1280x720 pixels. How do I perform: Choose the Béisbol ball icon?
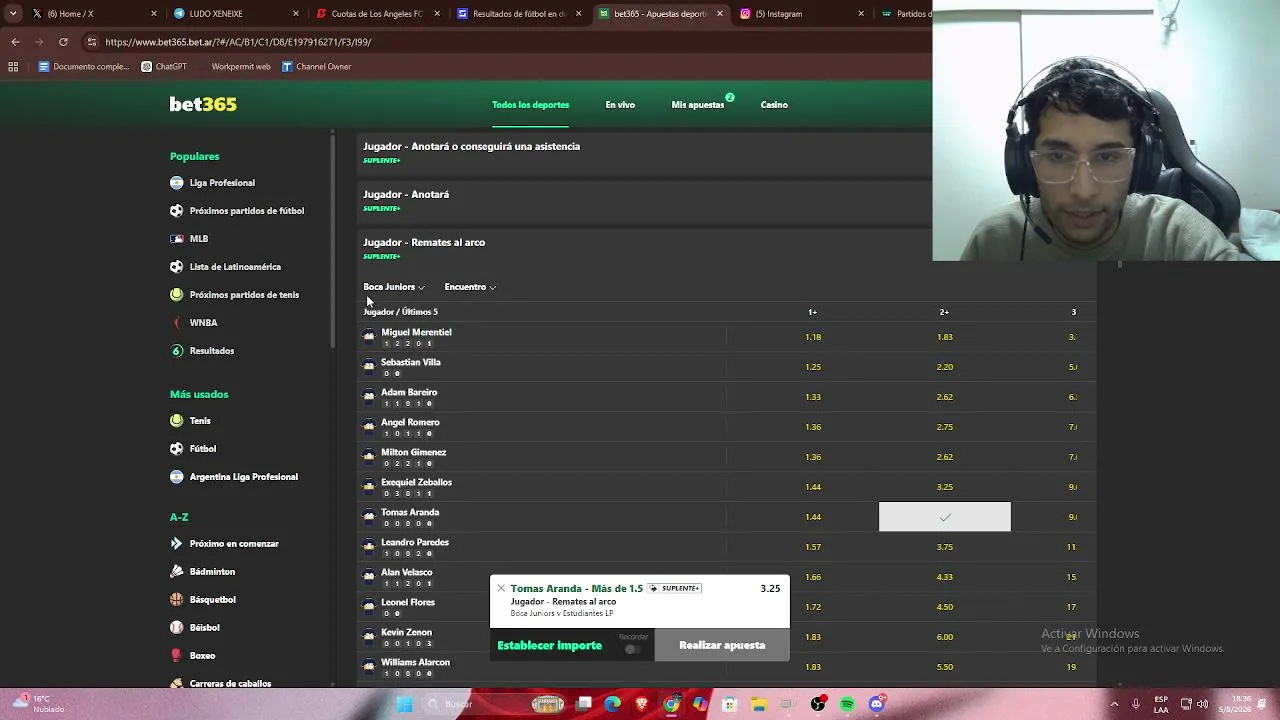(x=177, y=628)
